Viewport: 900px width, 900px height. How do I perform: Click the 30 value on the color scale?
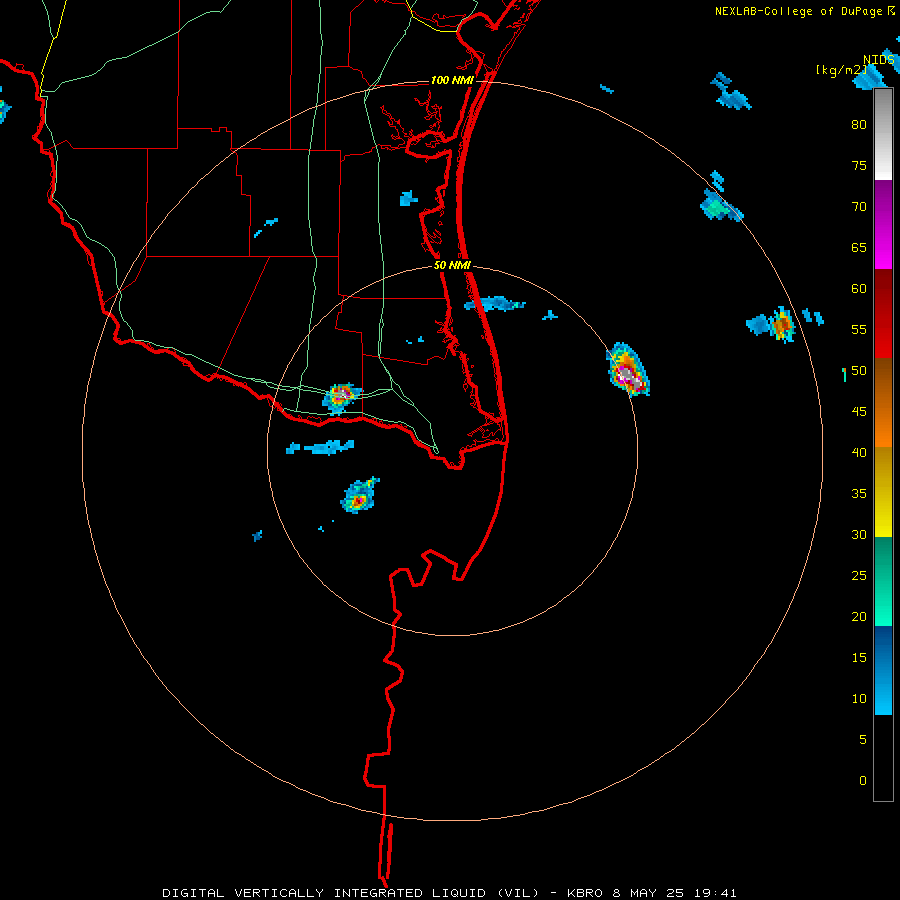click(859, 534)
